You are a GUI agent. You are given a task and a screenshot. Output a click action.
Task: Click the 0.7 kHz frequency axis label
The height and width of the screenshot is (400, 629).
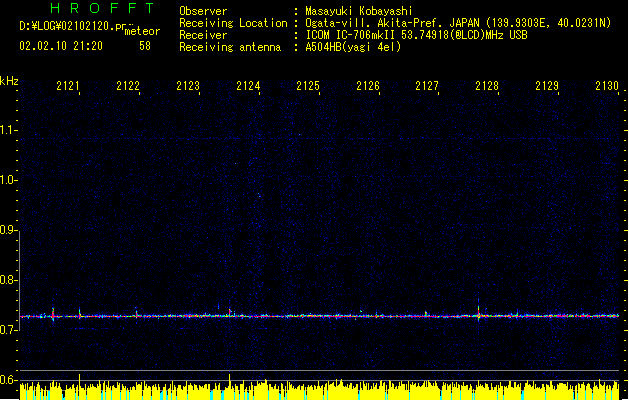pyautogui.click(x=8, y=330)
